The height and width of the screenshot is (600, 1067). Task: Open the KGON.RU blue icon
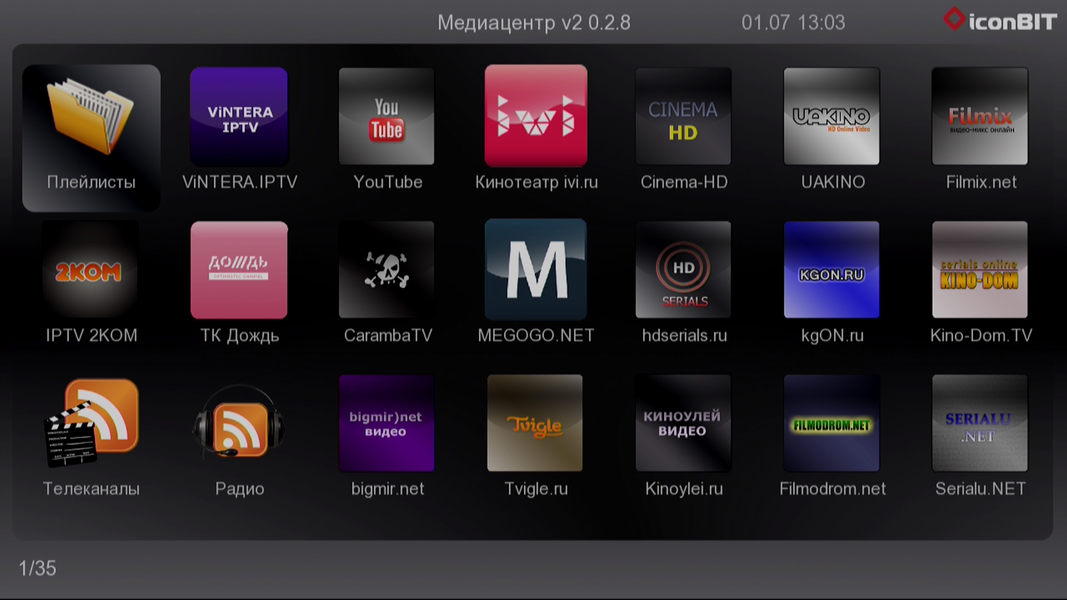point(832,270)
